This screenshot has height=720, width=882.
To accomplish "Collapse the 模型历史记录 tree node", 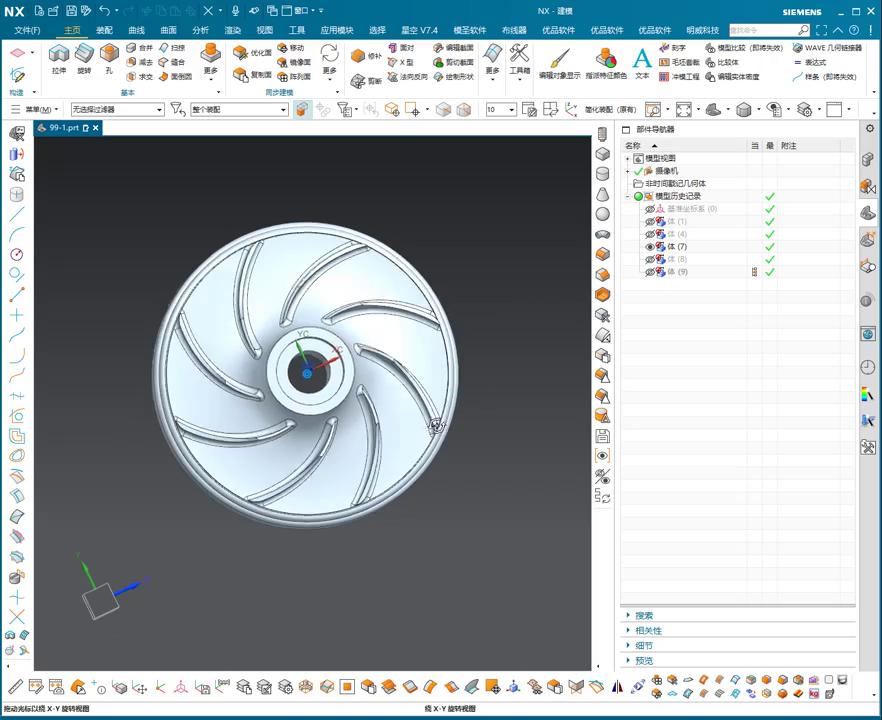I will [x=628, y=196].
